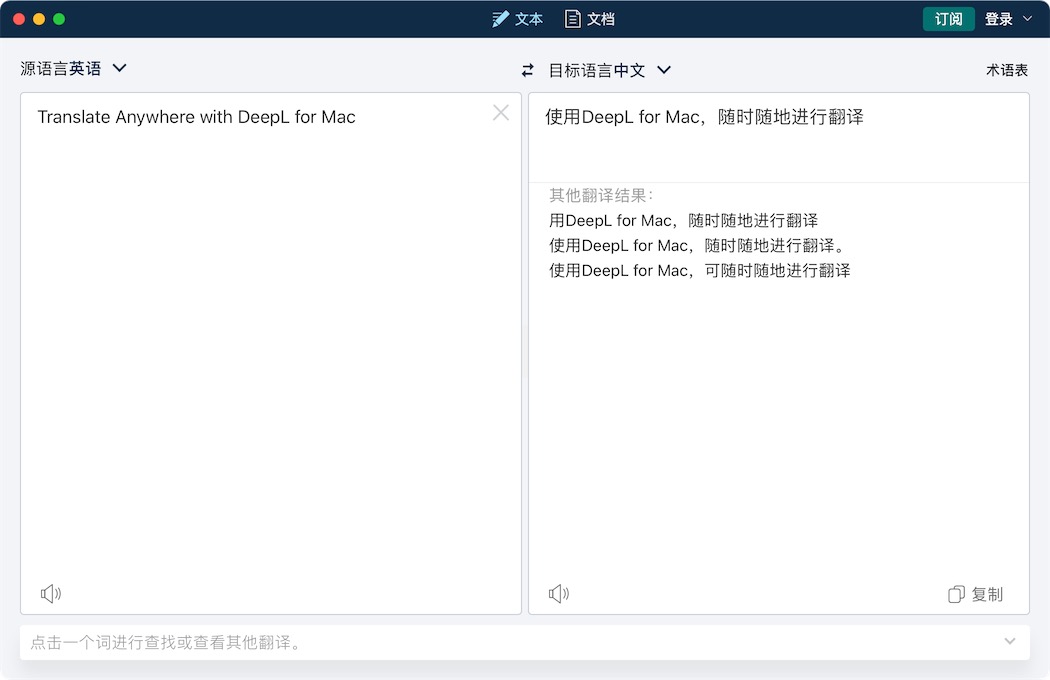Click the 订阅 subscribe button
The width and height of the screenshot is (1050, 680).
948,19
